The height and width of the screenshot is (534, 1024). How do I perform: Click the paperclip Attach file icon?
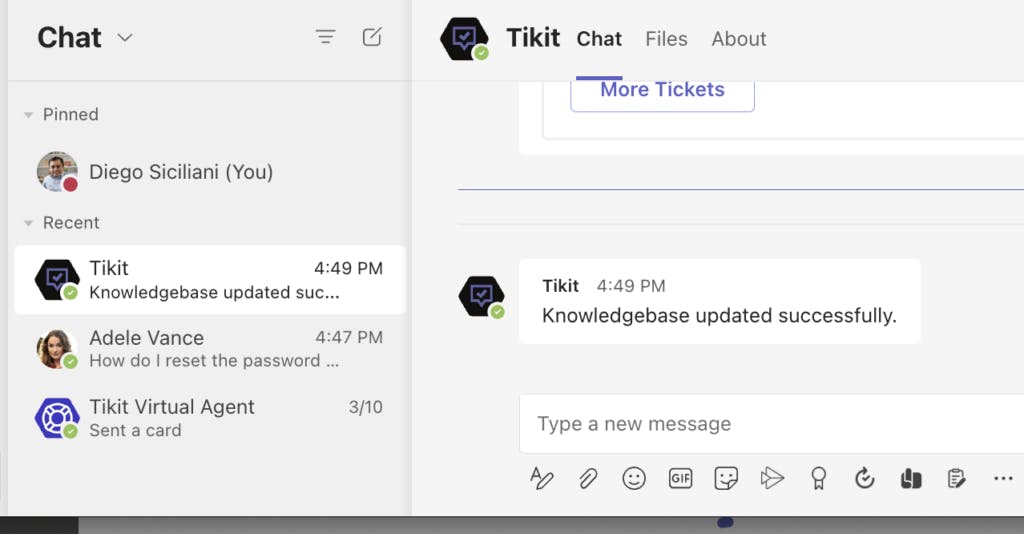coord(588,479)
